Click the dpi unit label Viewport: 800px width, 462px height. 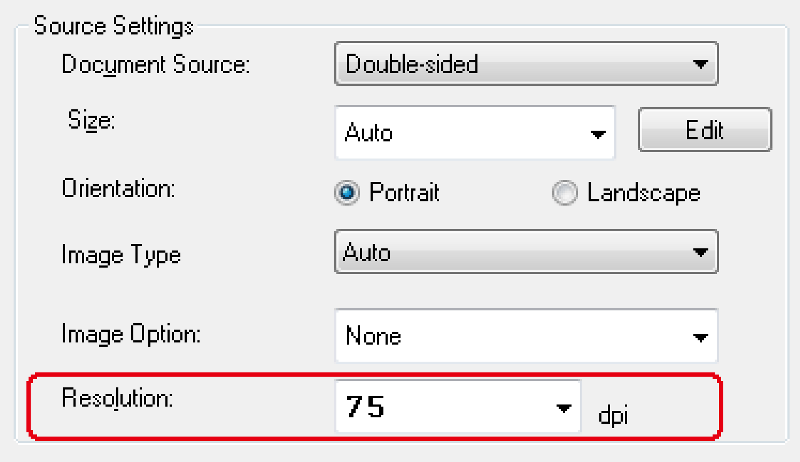pyautogui.click(x=617, y=412)
